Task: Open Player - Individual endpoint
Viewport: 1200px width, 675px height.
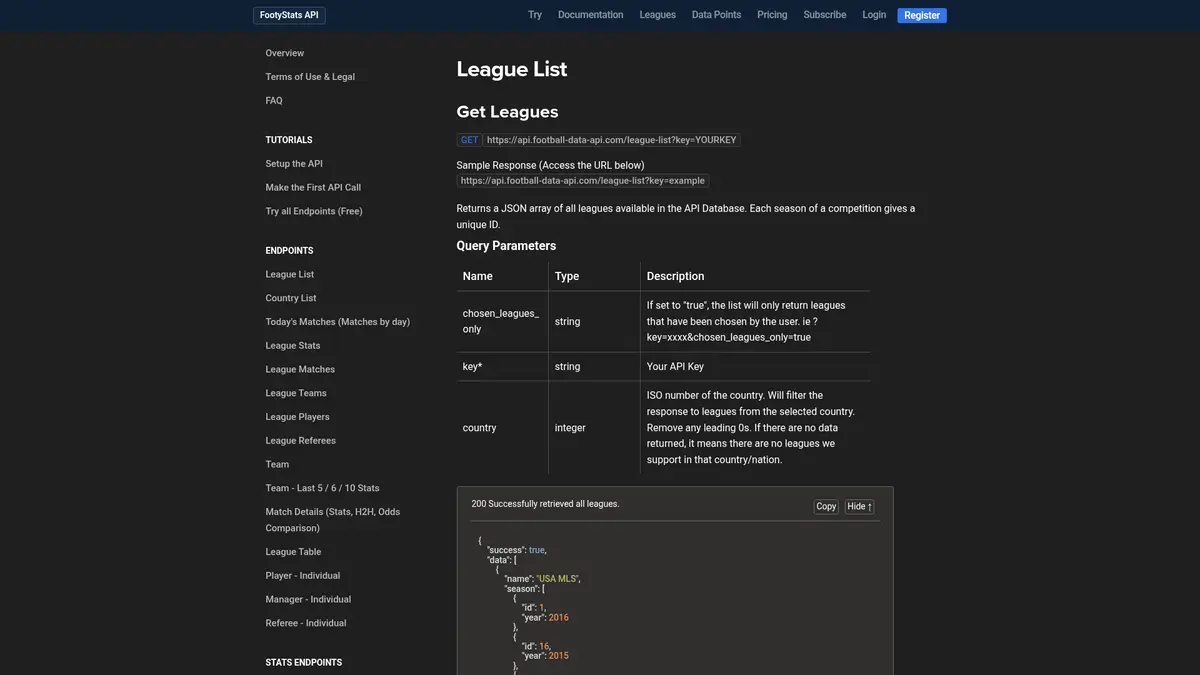Action: [x=303, y=576]
